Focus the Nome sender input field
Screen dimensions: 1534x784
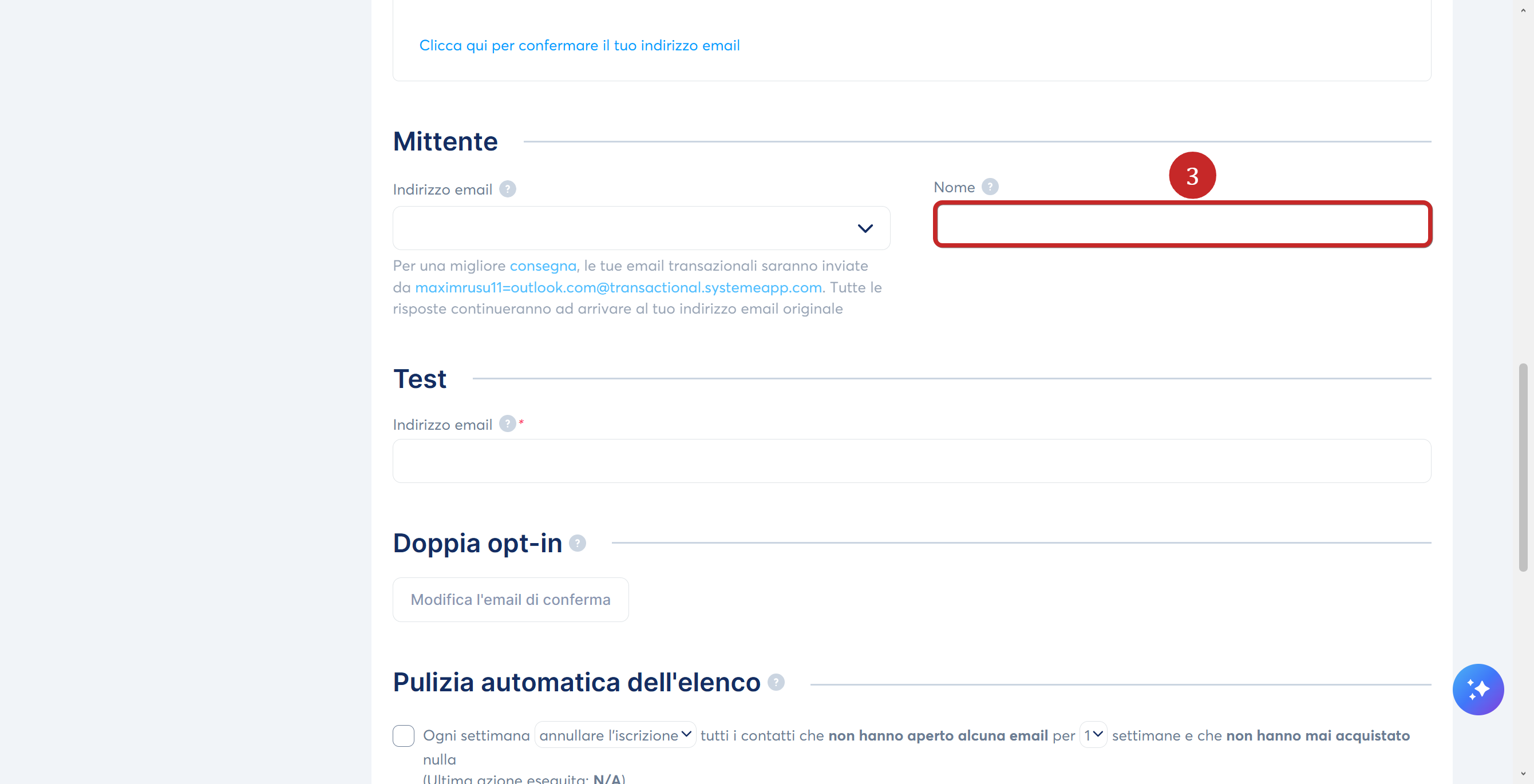tap(1183, 224)
